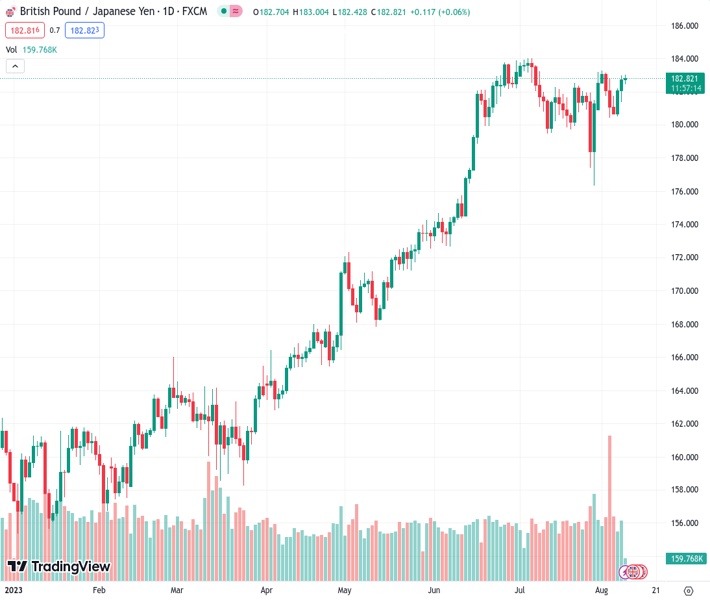Click the current price label 182.821 on the axis

[x=684, y=78]
